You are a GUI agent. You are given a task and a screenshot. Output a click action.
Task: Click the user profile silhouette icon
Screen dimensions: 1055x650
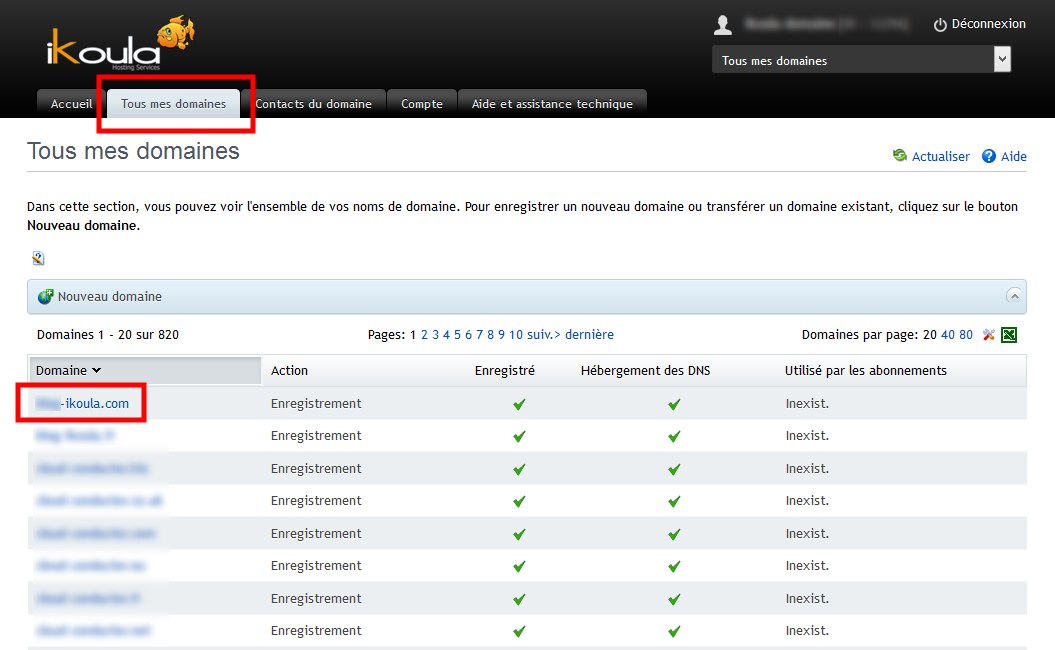[723, 25]
